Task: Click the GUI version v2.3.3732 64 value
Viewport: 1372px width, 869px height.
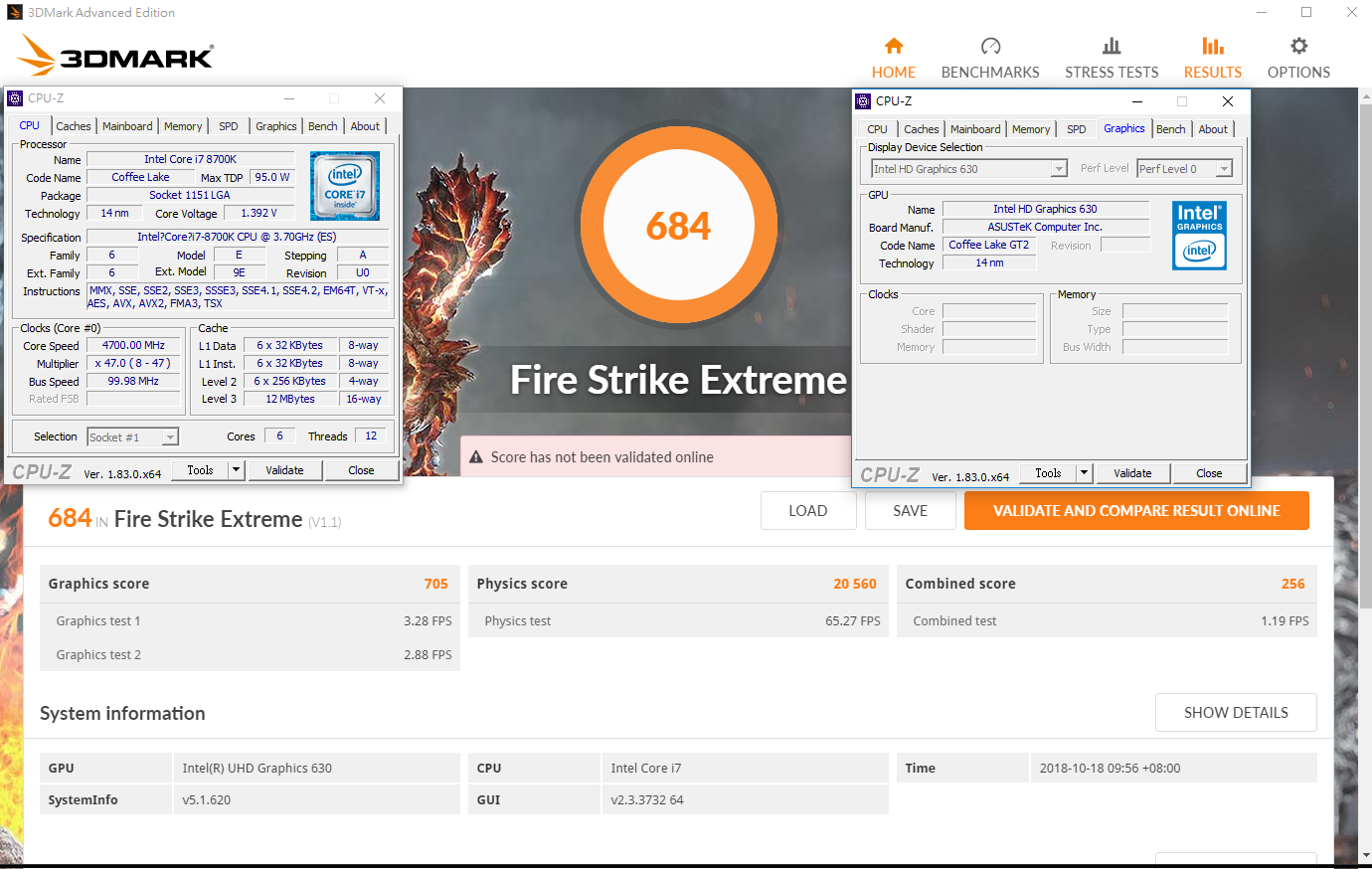Action: pos(647,799)
